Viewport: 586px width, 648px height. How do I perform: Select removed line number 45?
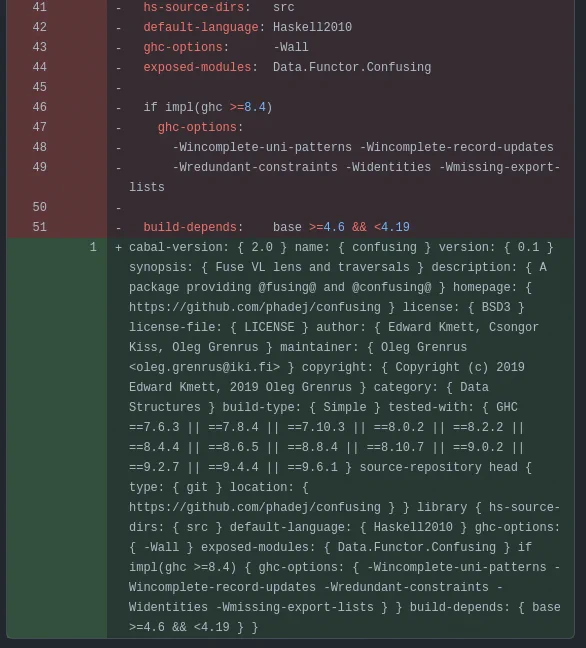(40, 87)
